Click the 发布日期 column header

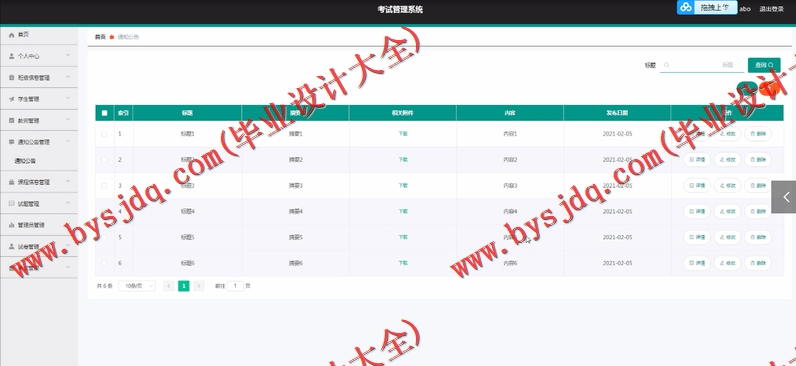(617, 113)
